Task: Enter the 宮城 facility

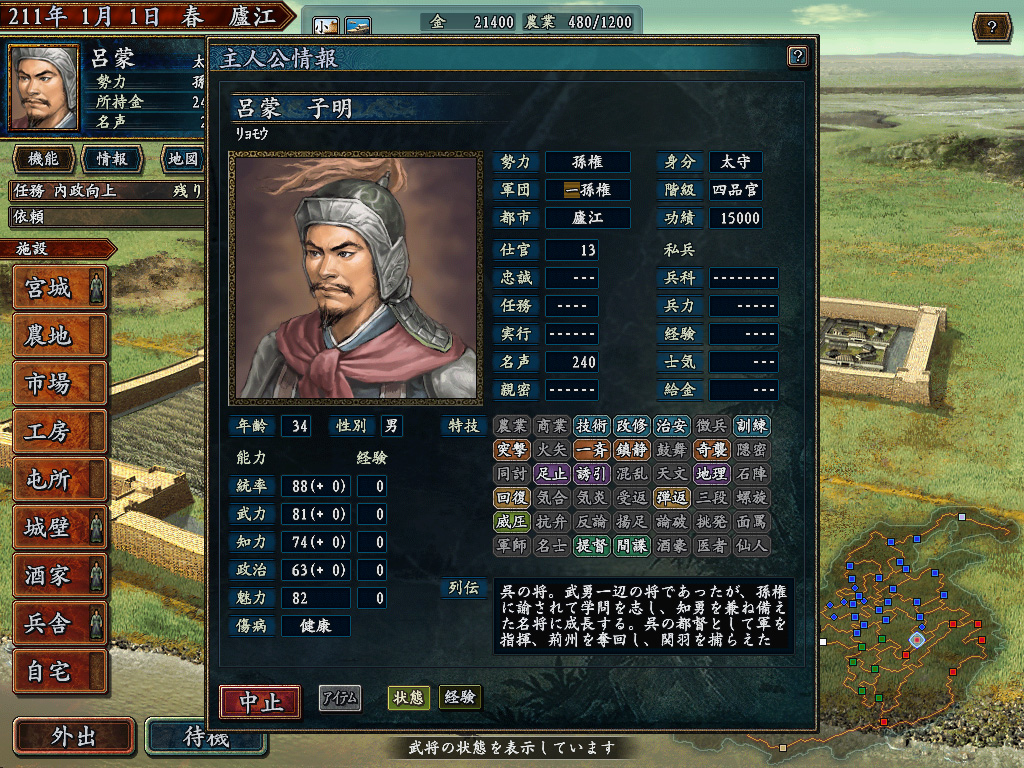Action: 59,287
